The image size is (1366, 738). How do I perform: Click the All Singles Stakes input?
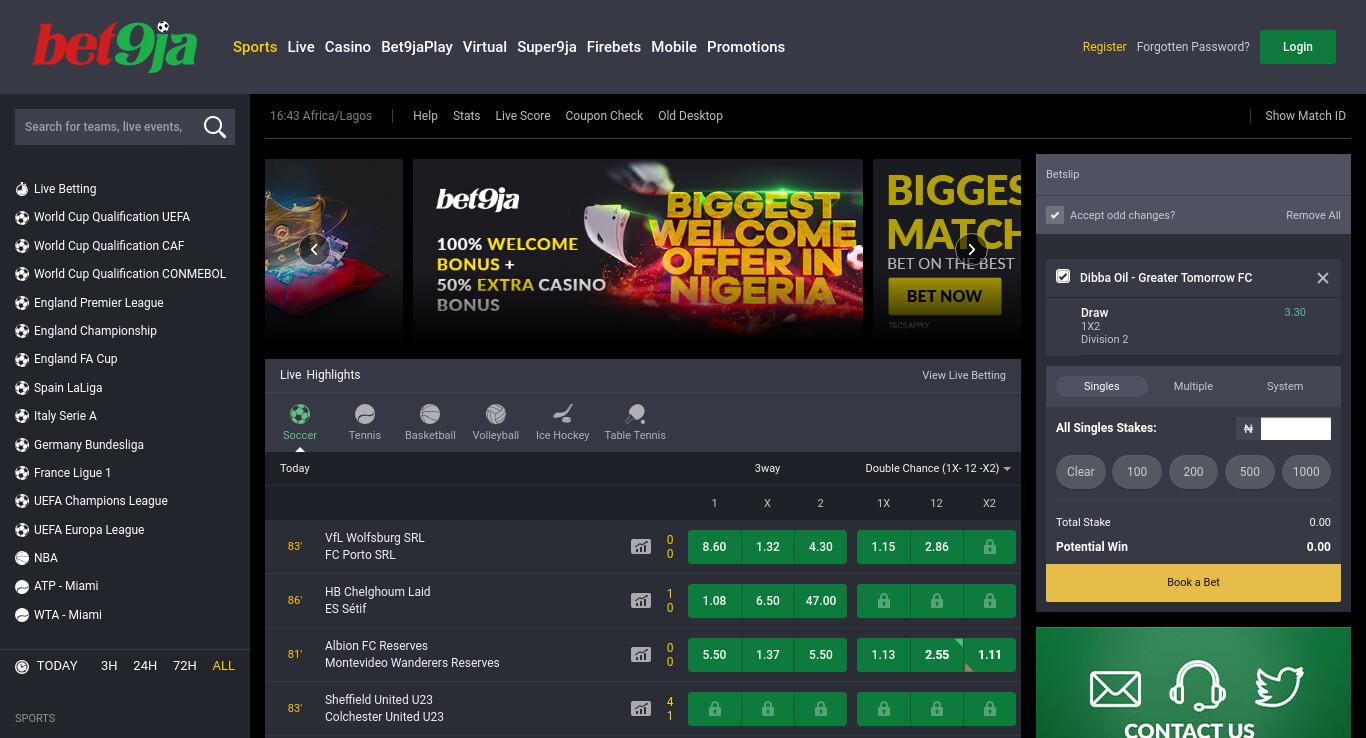[x=1296, y=429]
